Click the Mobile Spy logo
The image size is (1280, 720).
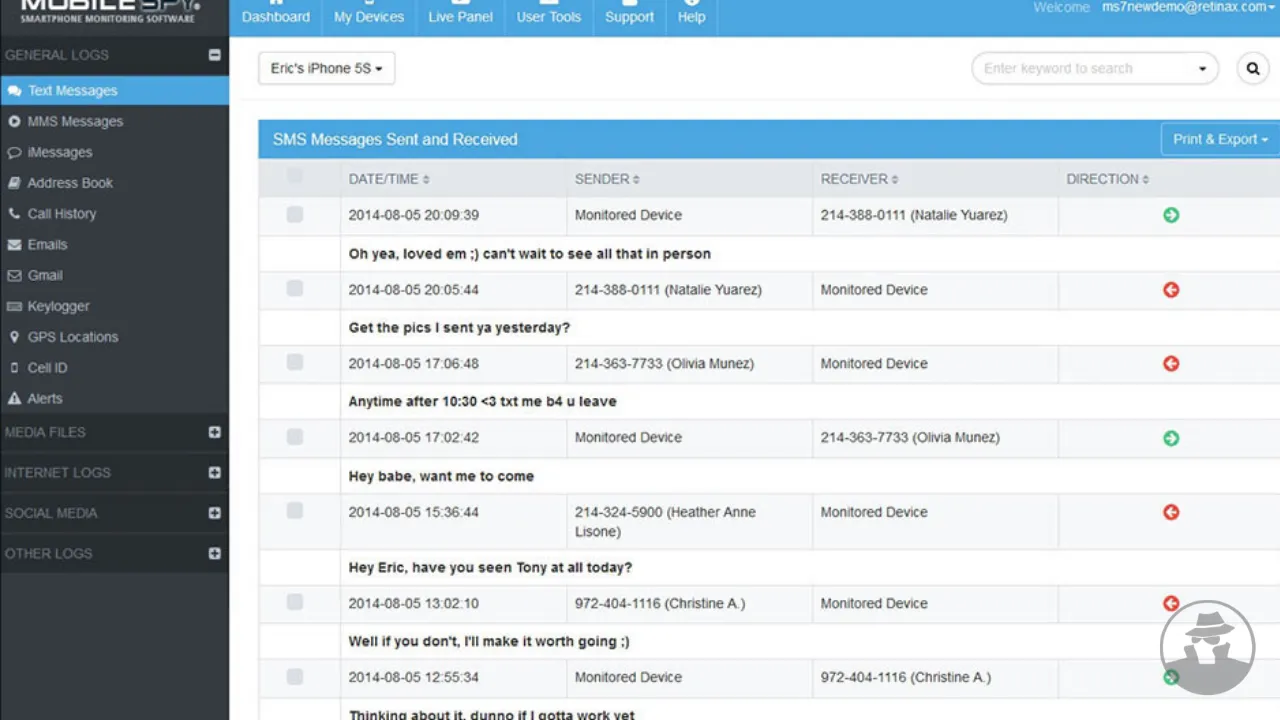click(110, 12)
